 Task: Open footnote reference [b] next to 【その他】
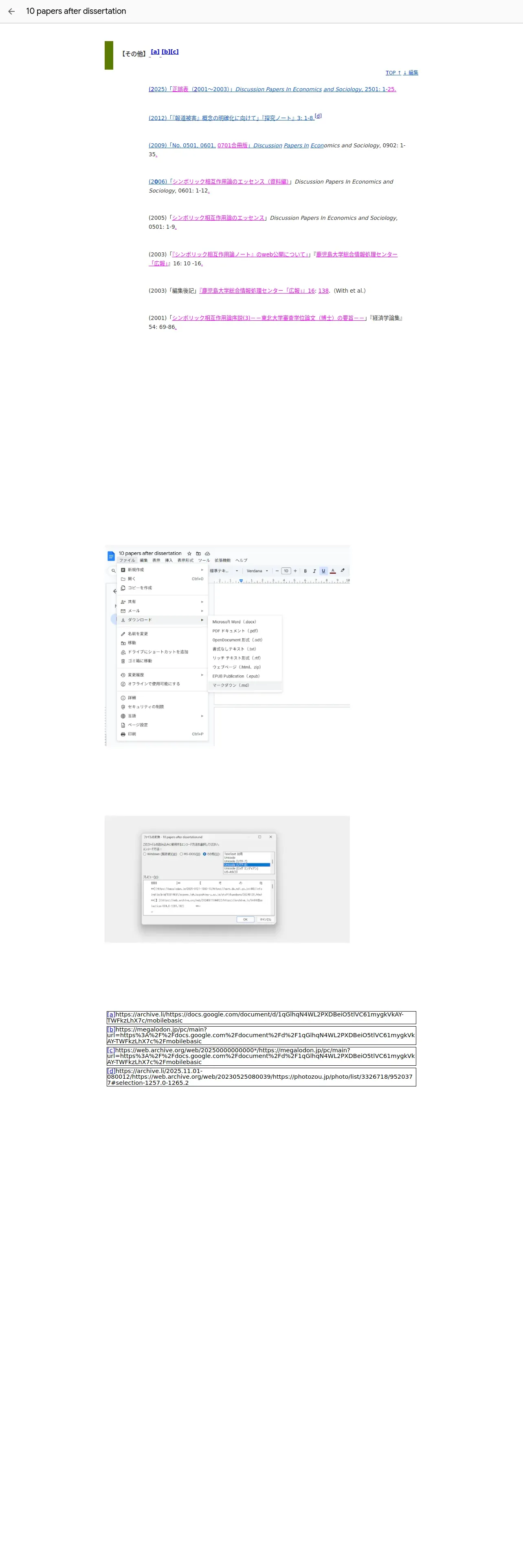[166, 52]
